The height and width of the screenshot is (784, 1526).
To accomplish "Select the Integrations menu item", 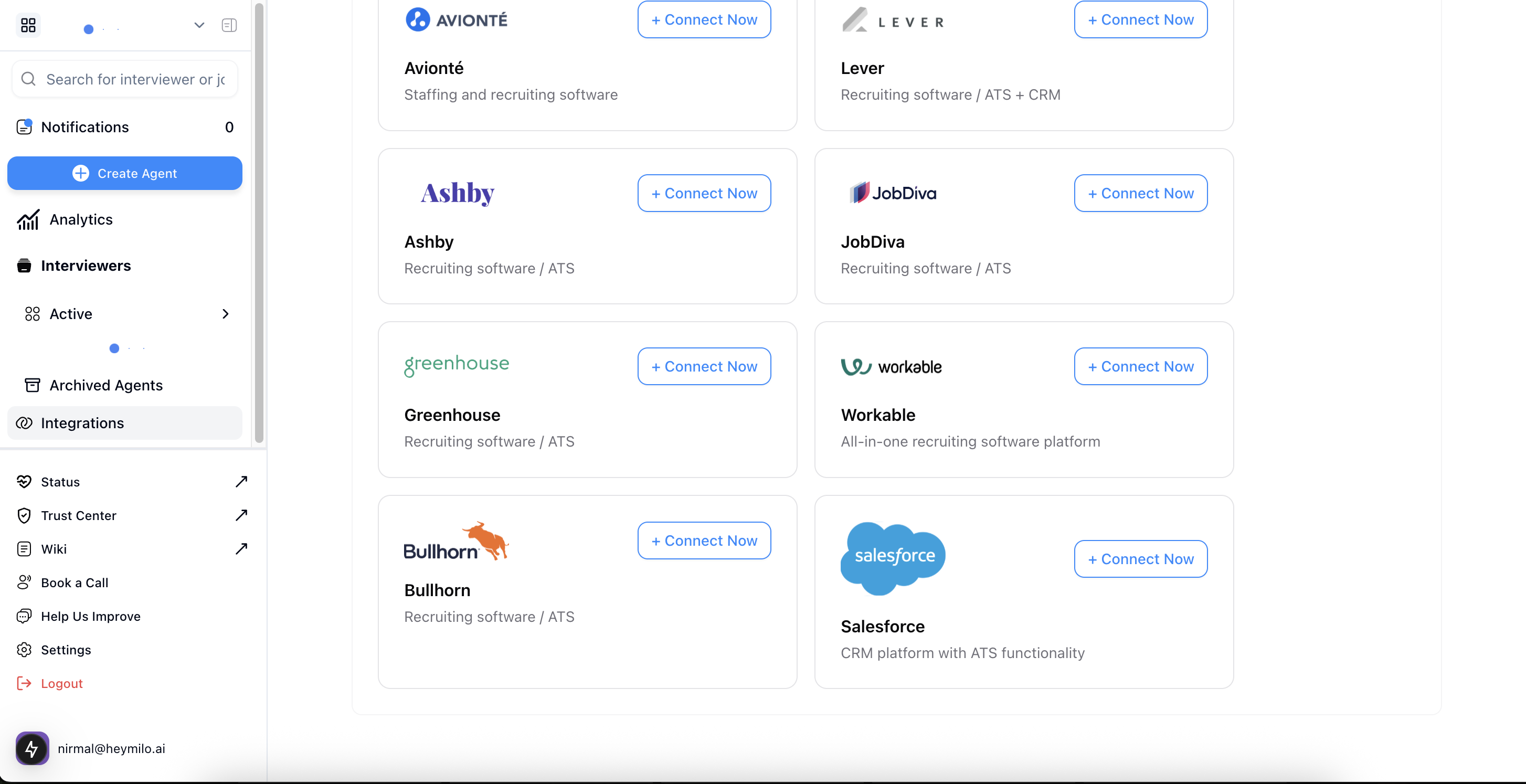I will [x=82, y=422].
